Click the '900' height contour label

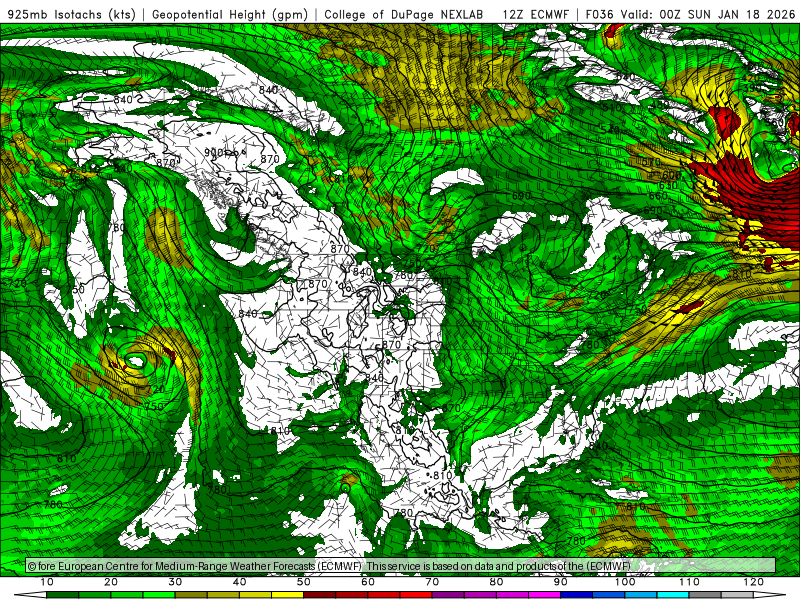coord(213,152)
